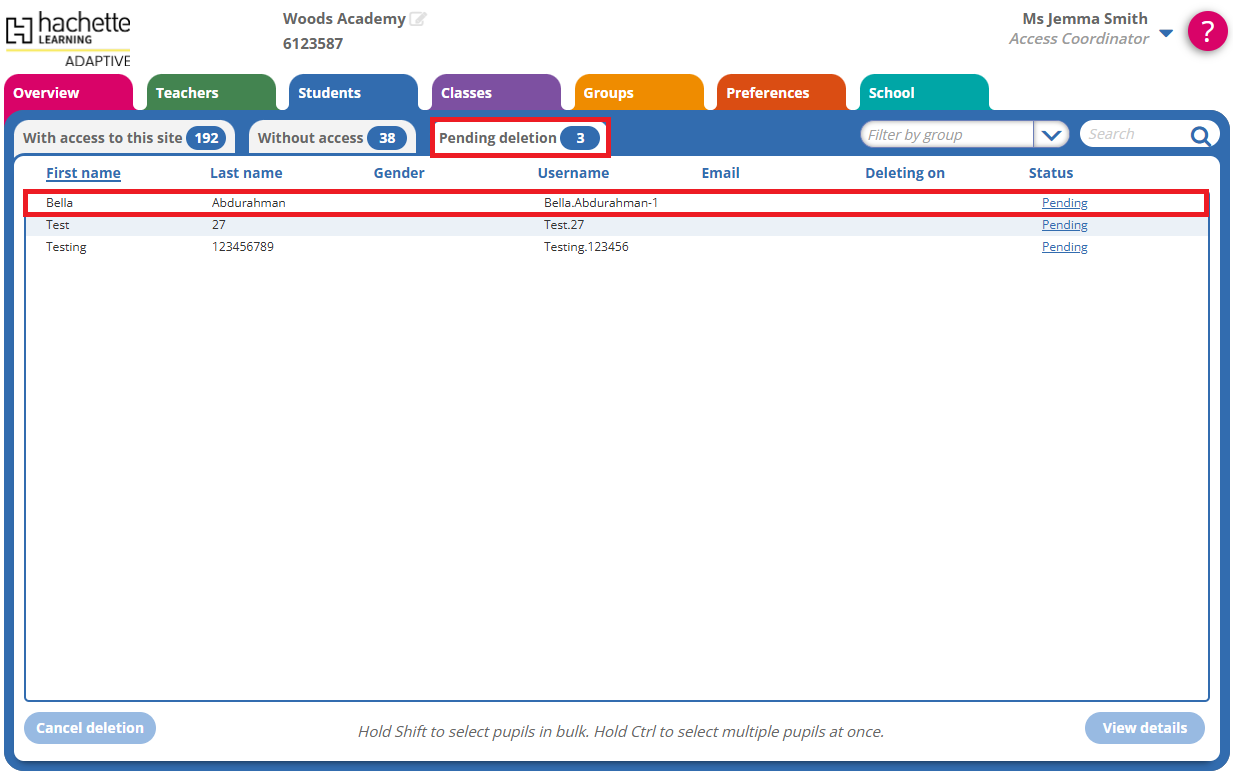The height and width of the screenshot is (778, 1235).
Task: Click the edit pencil icon beside Woods Academy
Action: (418, 19)
